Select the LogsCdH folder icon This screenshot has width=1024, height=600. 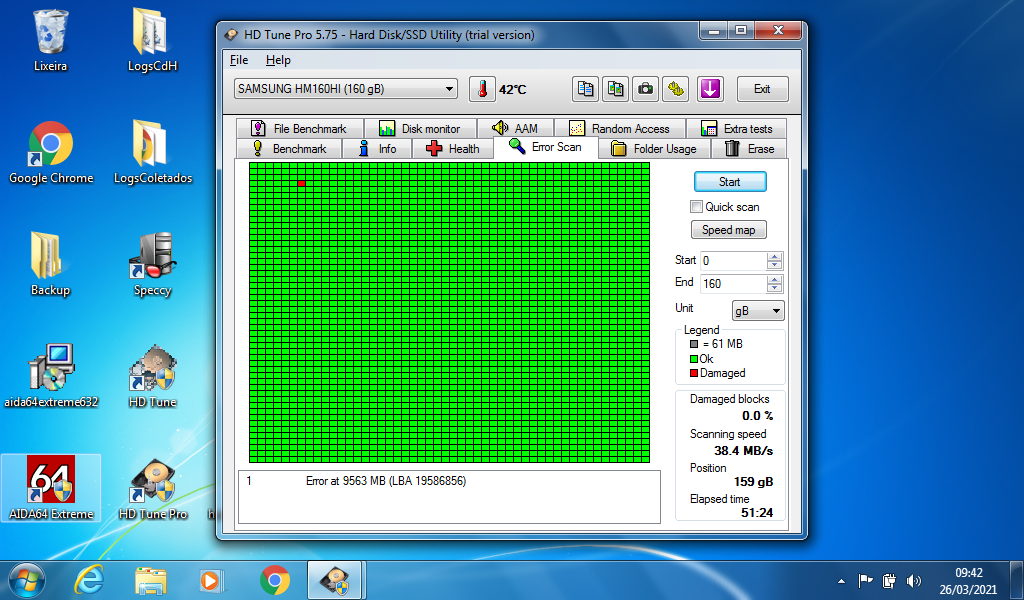pyautogui.click(x=152, y=40)
